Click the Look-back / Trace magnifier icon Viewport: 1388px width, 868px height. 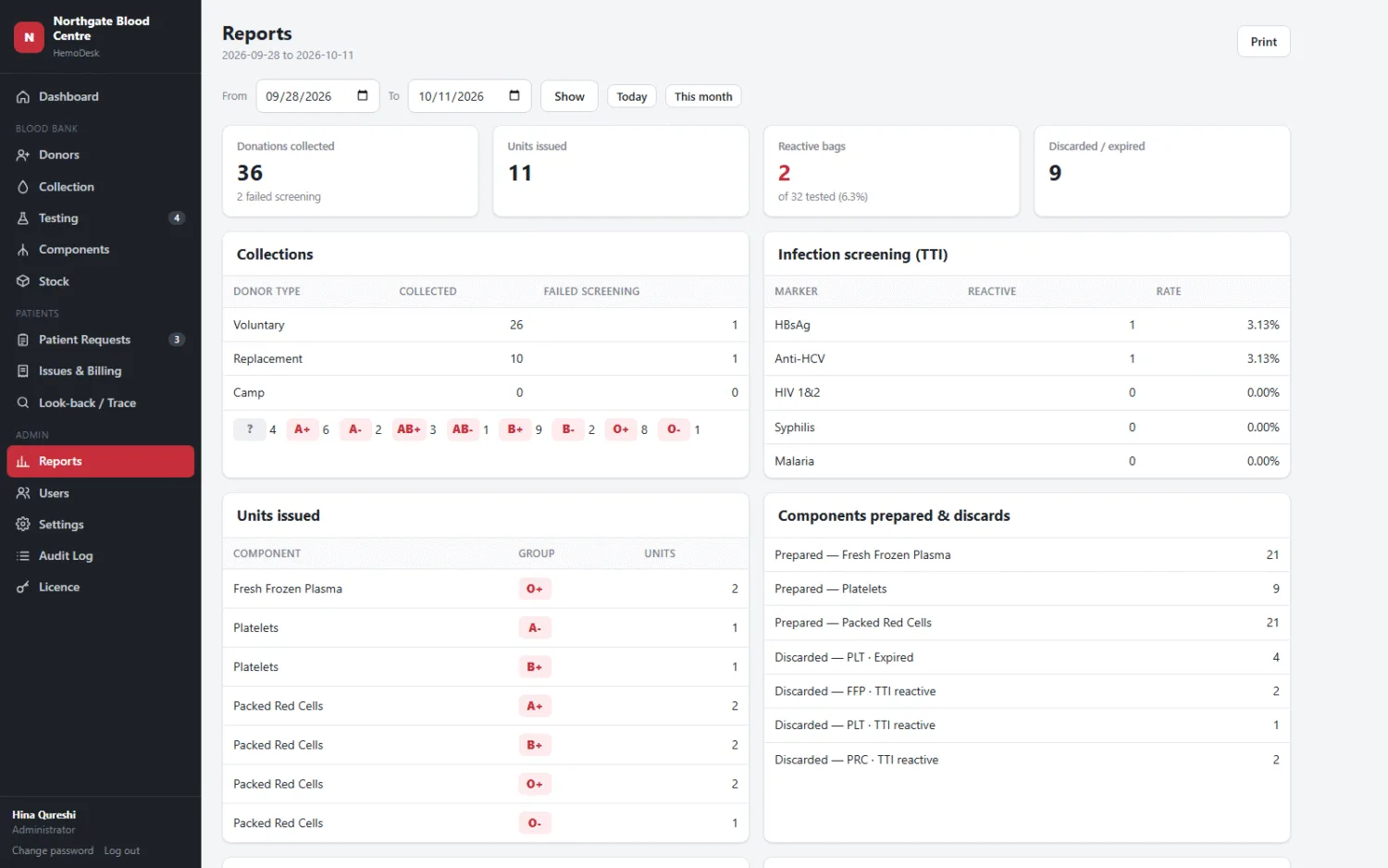(x=23, y=403)
